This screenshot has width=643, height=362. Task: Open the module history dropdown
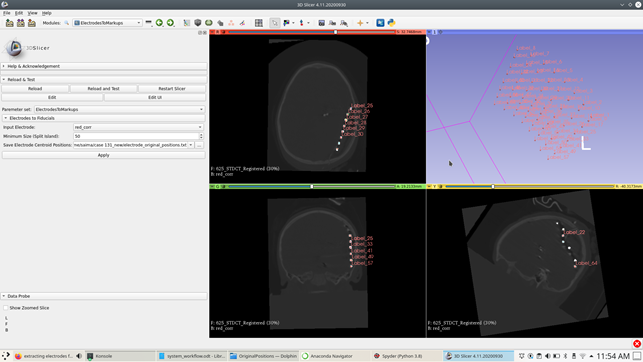tap(148, 23)
